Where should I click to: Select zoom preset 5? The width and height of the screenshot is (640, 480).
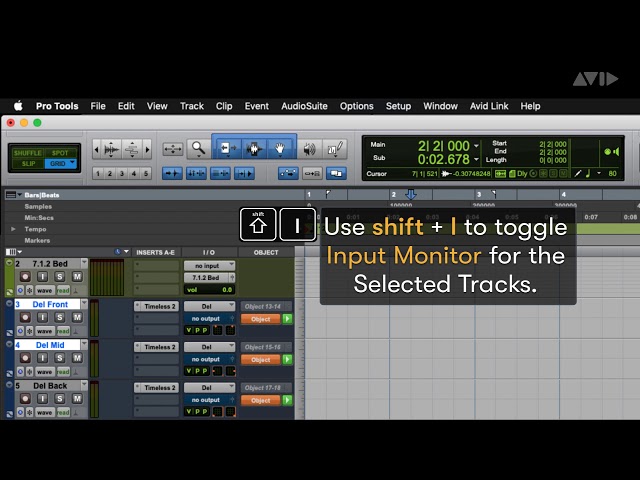point(146,173)
